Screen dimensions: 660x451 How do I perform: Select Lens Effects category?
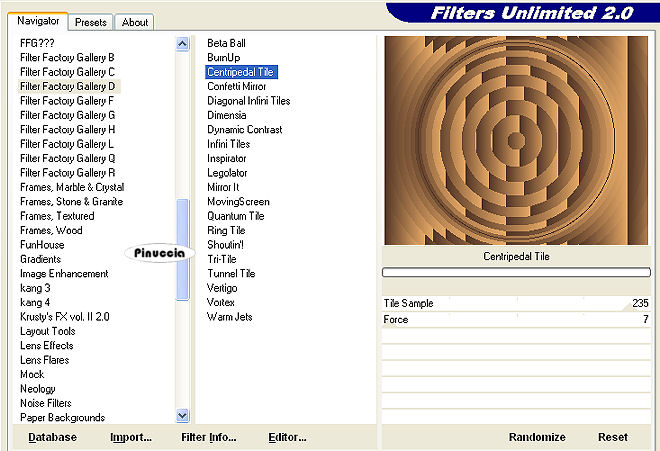pos(47,346)
